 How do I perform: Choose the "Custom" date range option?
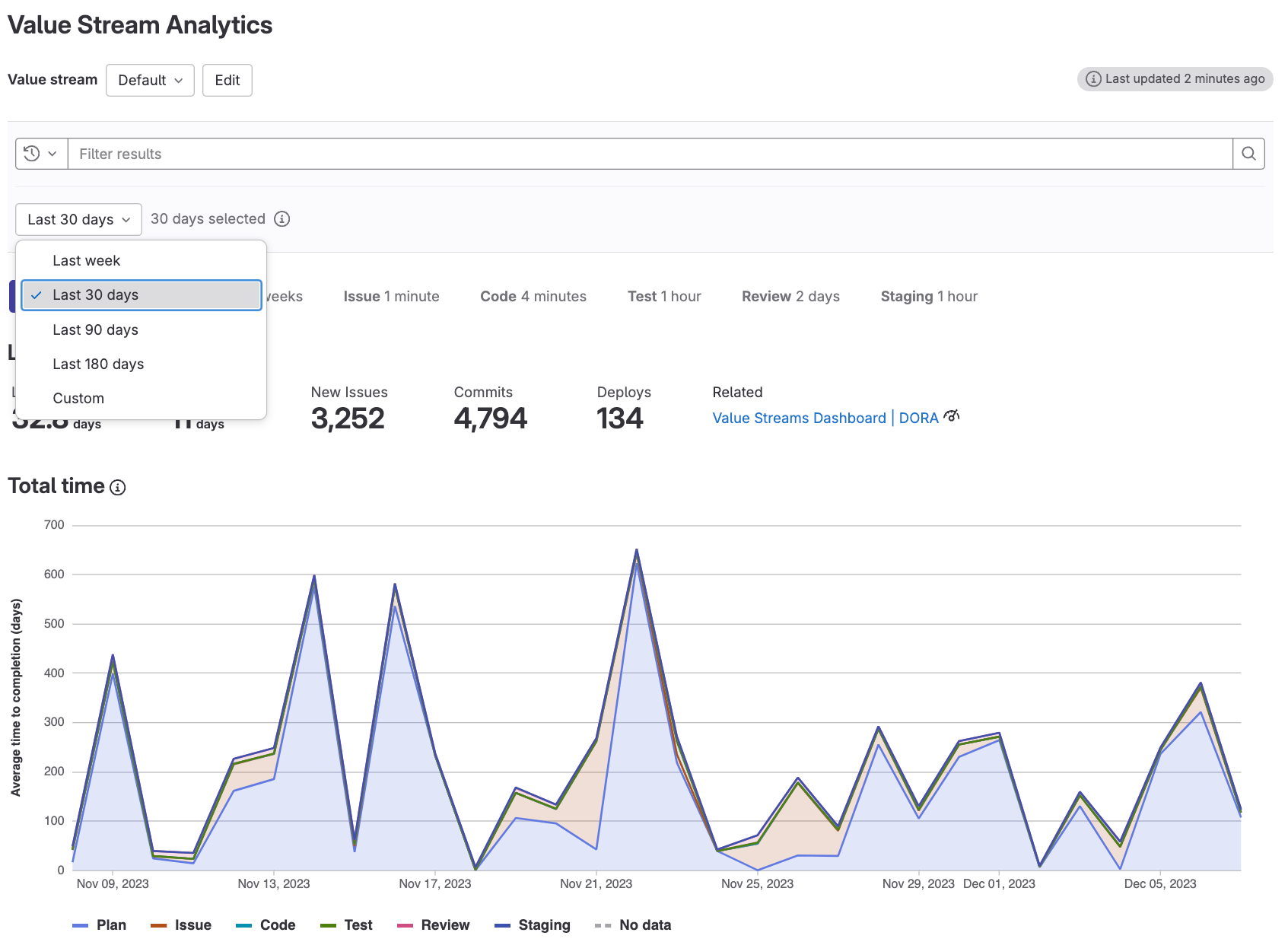coord(78,397)
